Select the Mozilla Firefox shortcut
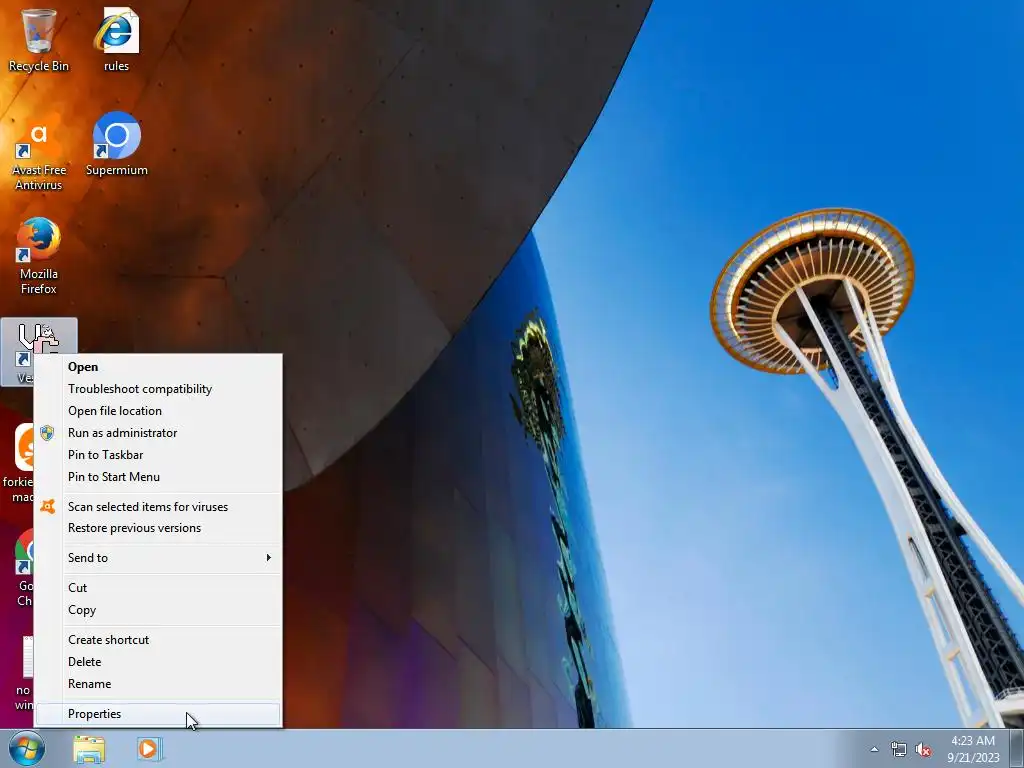This screenshot has width=1024, height=768. [x=39, y=256]
